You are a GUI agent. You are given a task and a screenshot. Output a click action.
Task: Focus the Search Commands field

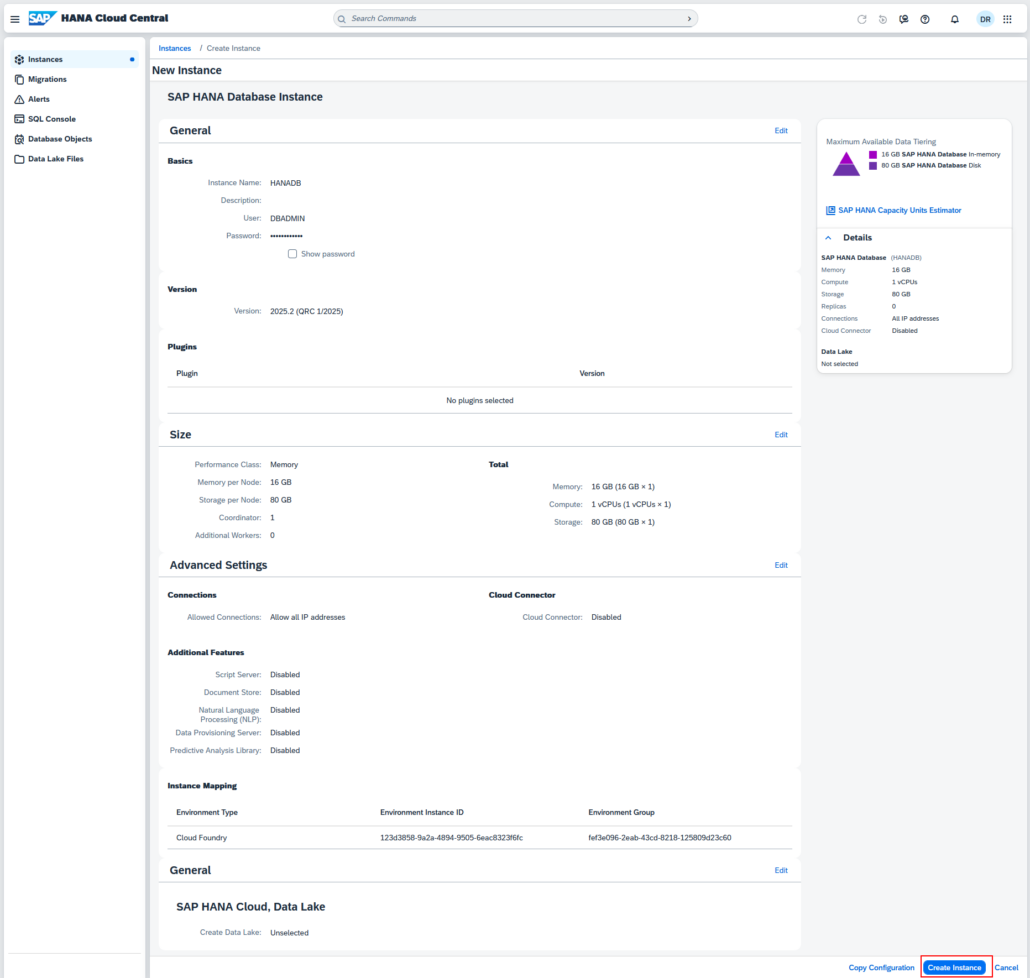515,19
